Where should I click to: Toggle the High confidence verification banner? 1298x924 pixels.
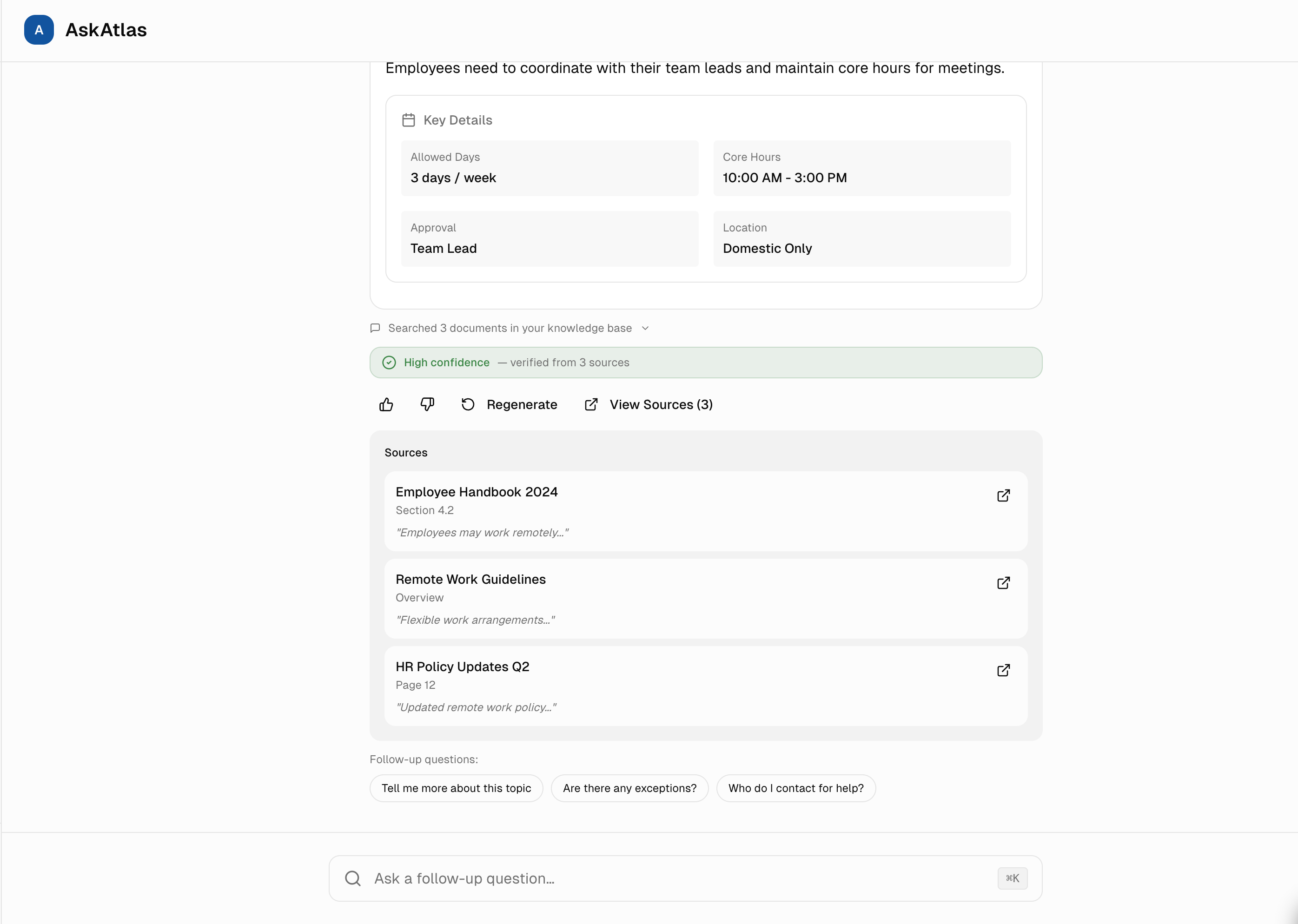[706, 363]
